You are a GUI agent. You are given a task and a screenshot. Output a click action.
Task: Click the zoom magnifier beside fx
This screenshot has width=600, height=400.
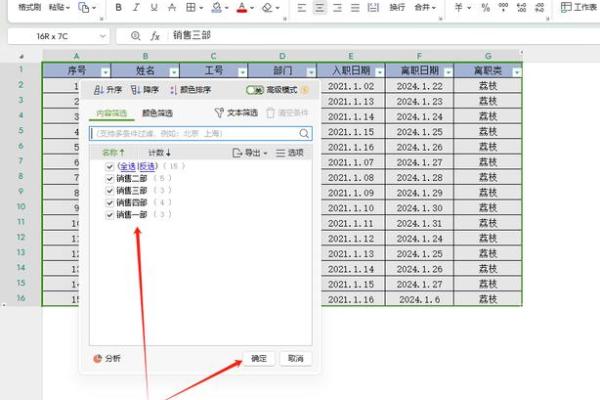click(135, 36)
